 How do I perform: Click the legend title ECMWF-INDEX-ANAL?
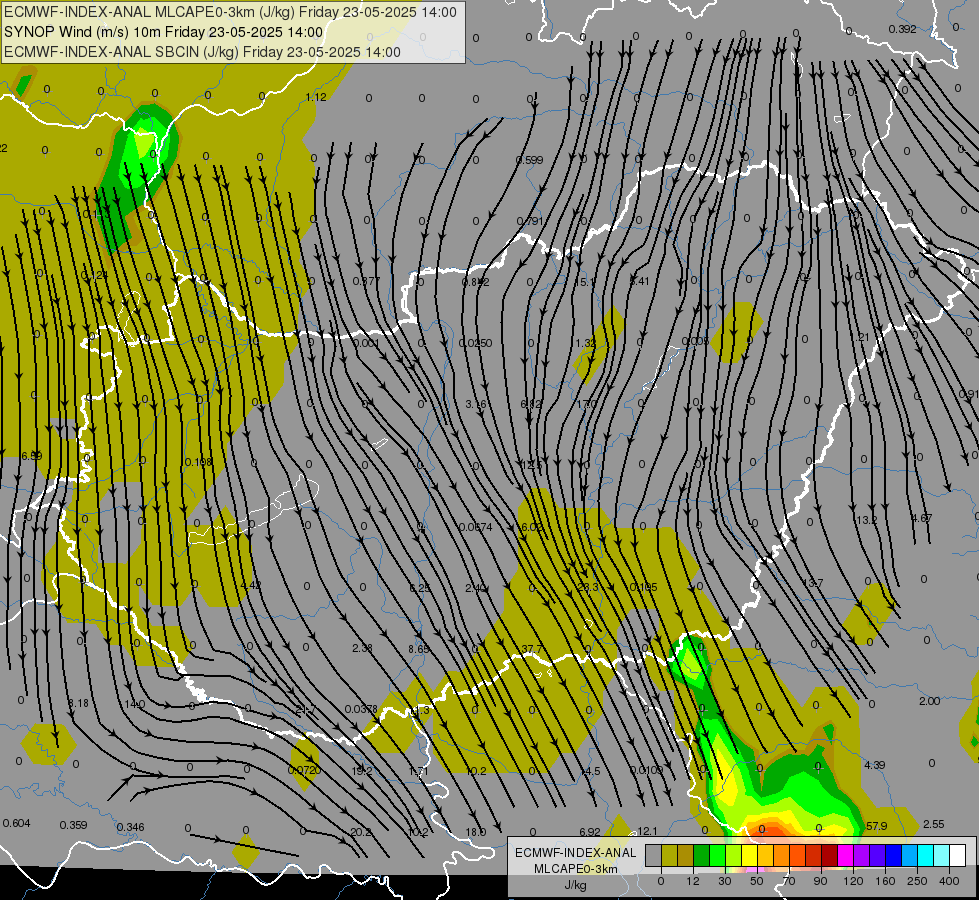tap(576, 853)
